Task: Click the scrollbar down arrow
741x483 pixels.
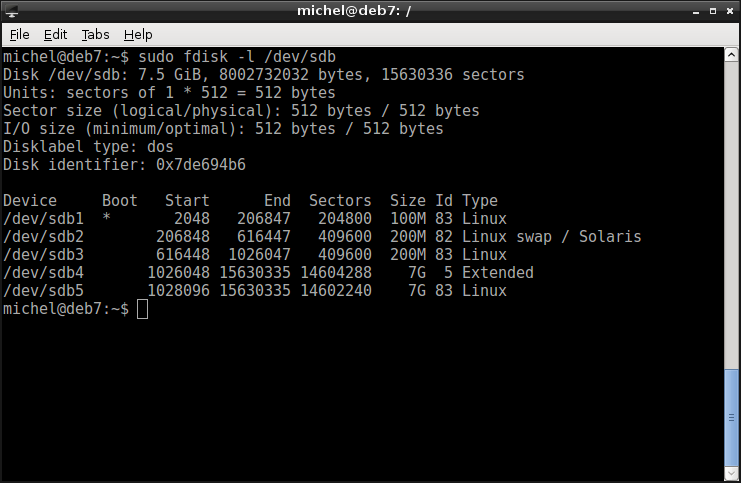Action: [x=731, y=473]
